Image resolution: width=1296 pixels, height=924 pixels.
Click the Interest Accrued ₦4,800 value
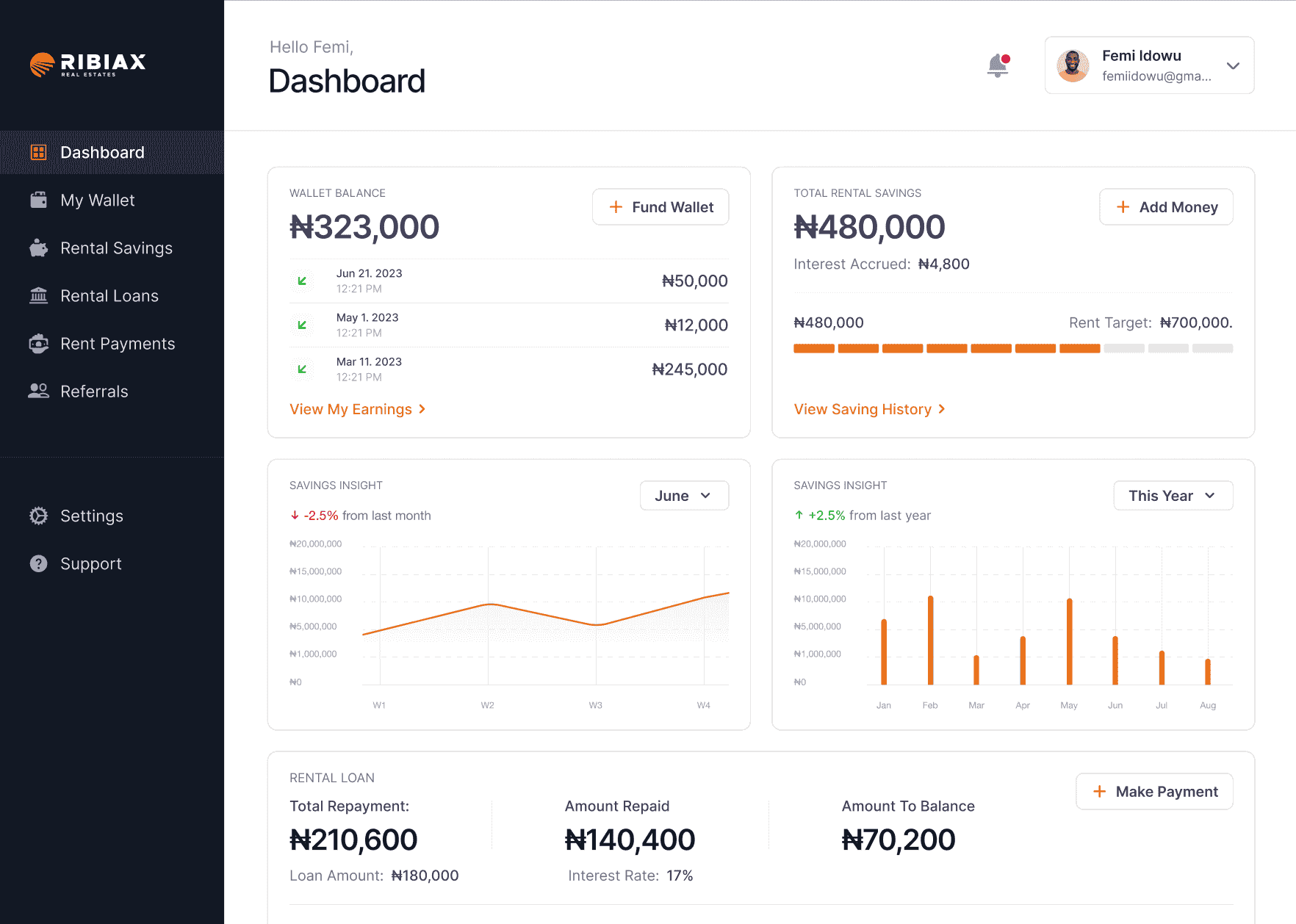pyautogui.click(x=943, y=264)
